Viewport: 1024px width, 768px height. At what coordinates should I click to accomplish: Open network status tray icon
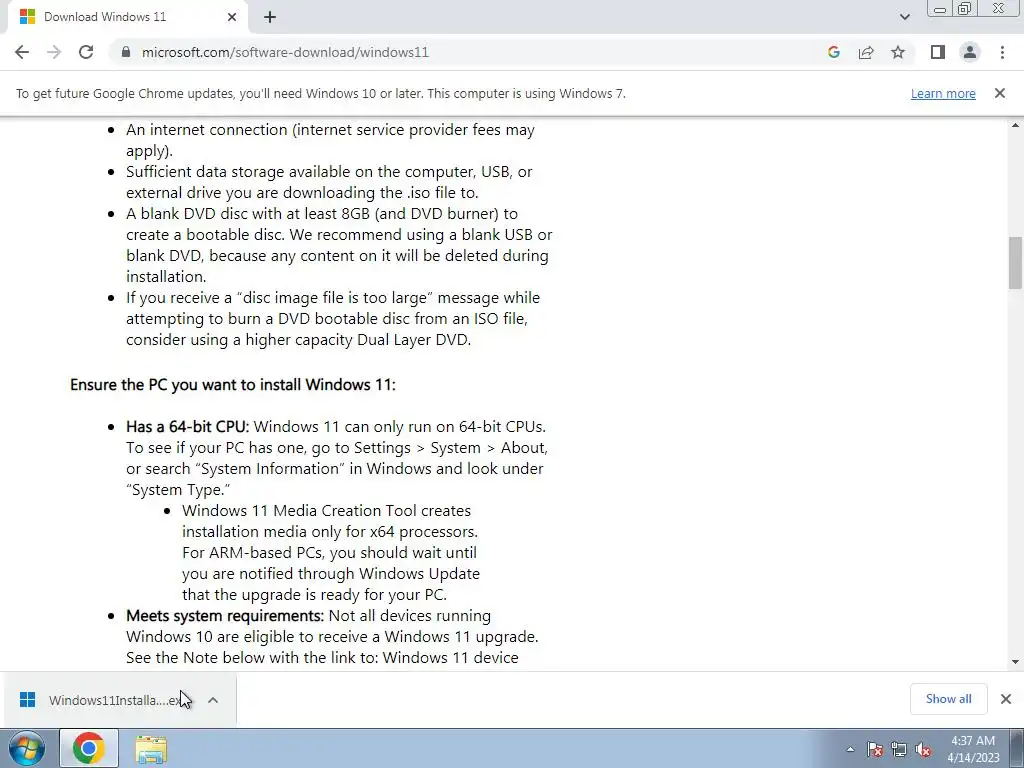pyautogui.click(x=899, y=750)
